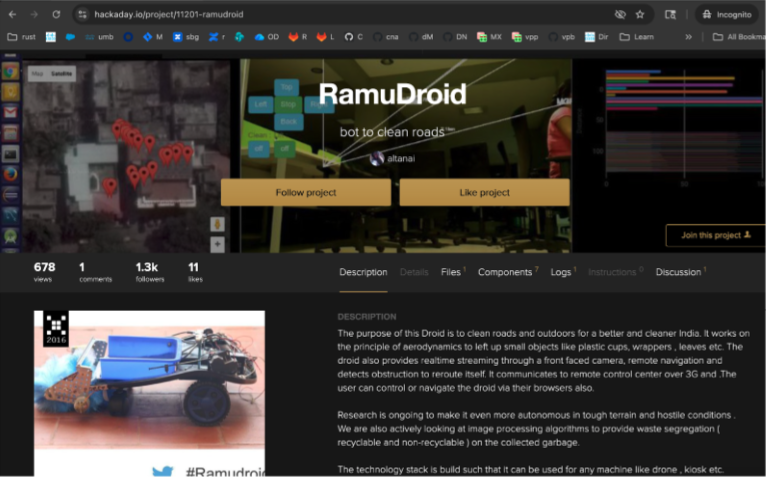Open the vpb GitHub bookmark
The height and width of the screenshot is (477, 768).
[x=561, y=37]
